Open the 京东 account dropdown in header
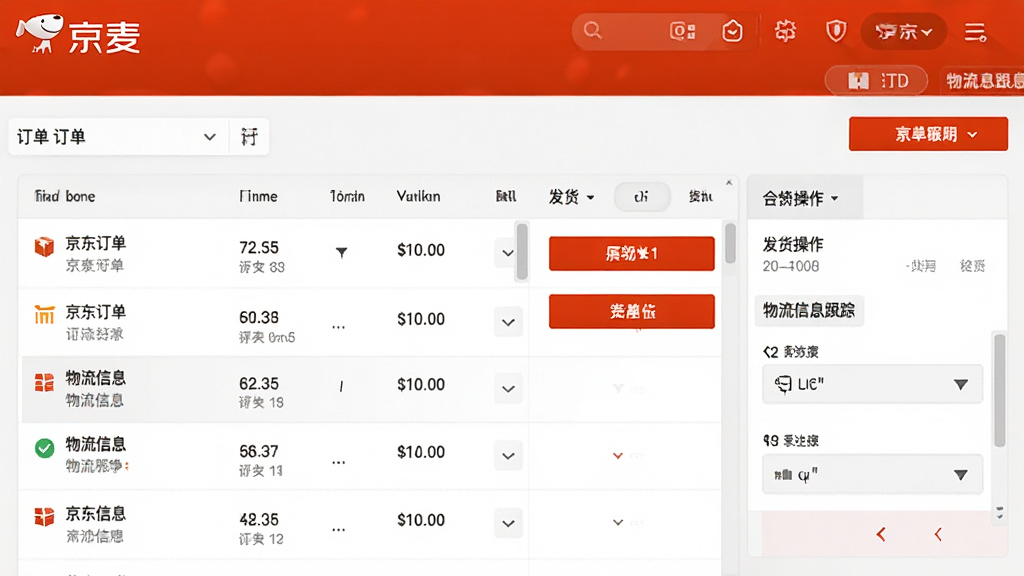 pos(904,31)
